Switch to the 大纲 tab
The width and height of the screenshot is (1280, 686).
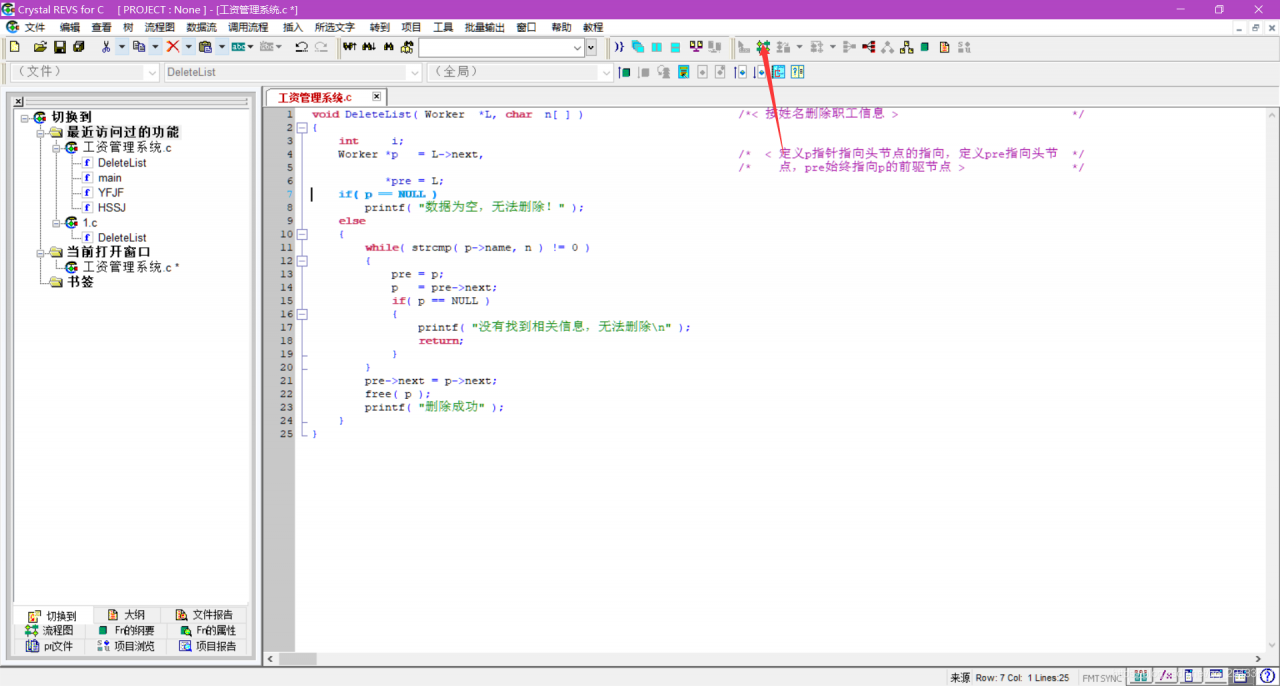click(x=126, y=615)
